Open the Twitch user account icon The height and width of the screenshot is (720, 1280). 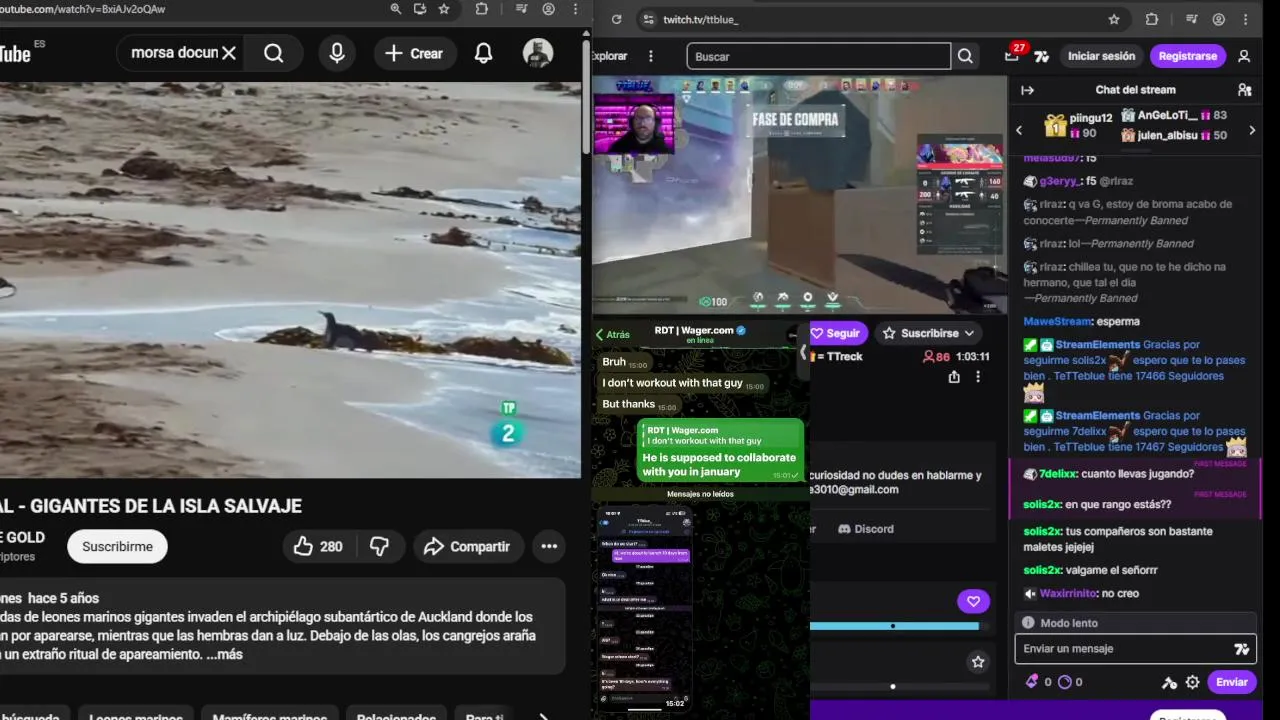1244,56
